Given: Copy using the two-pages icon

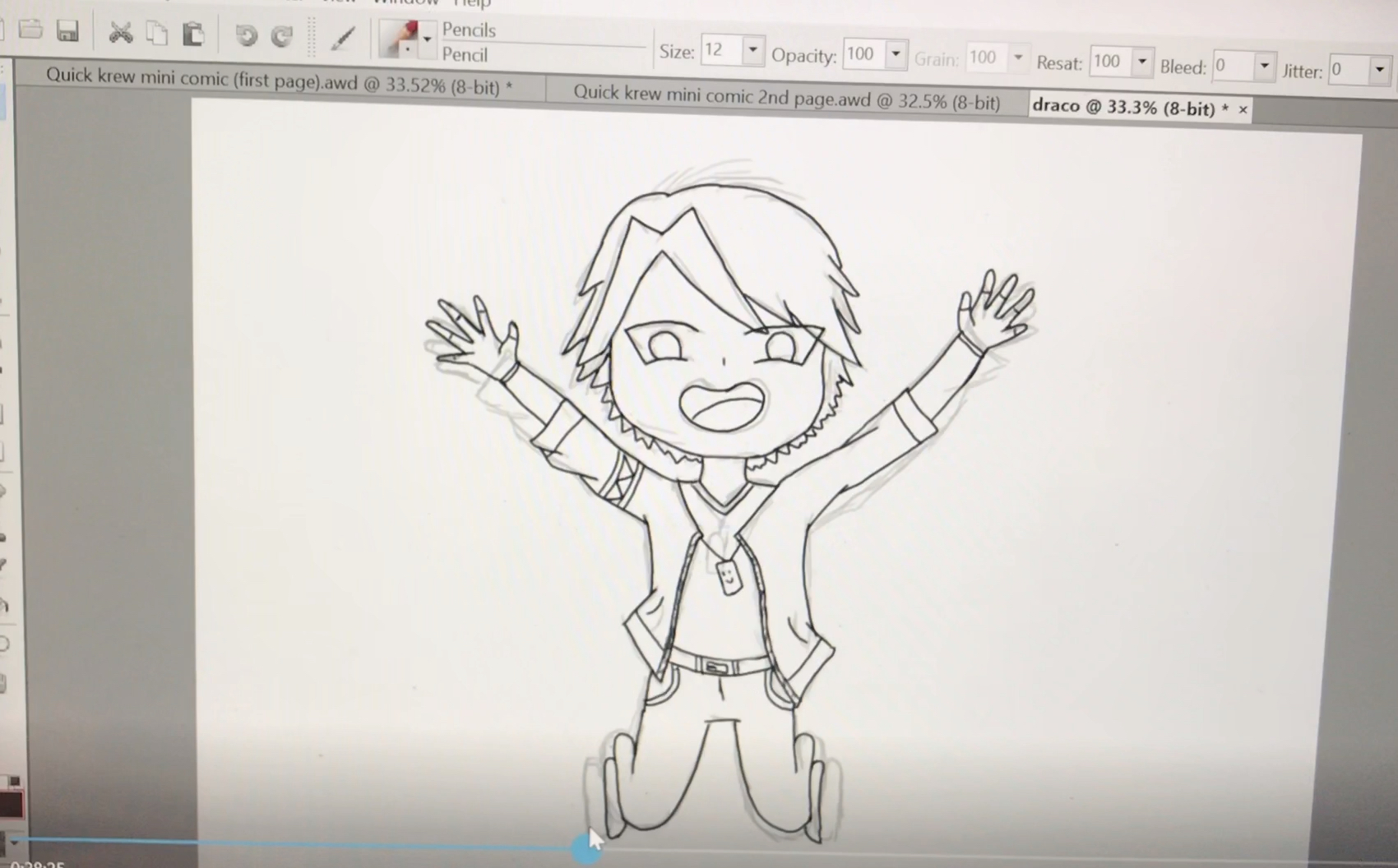Looking at the screenshot, I should coord(156,34).
